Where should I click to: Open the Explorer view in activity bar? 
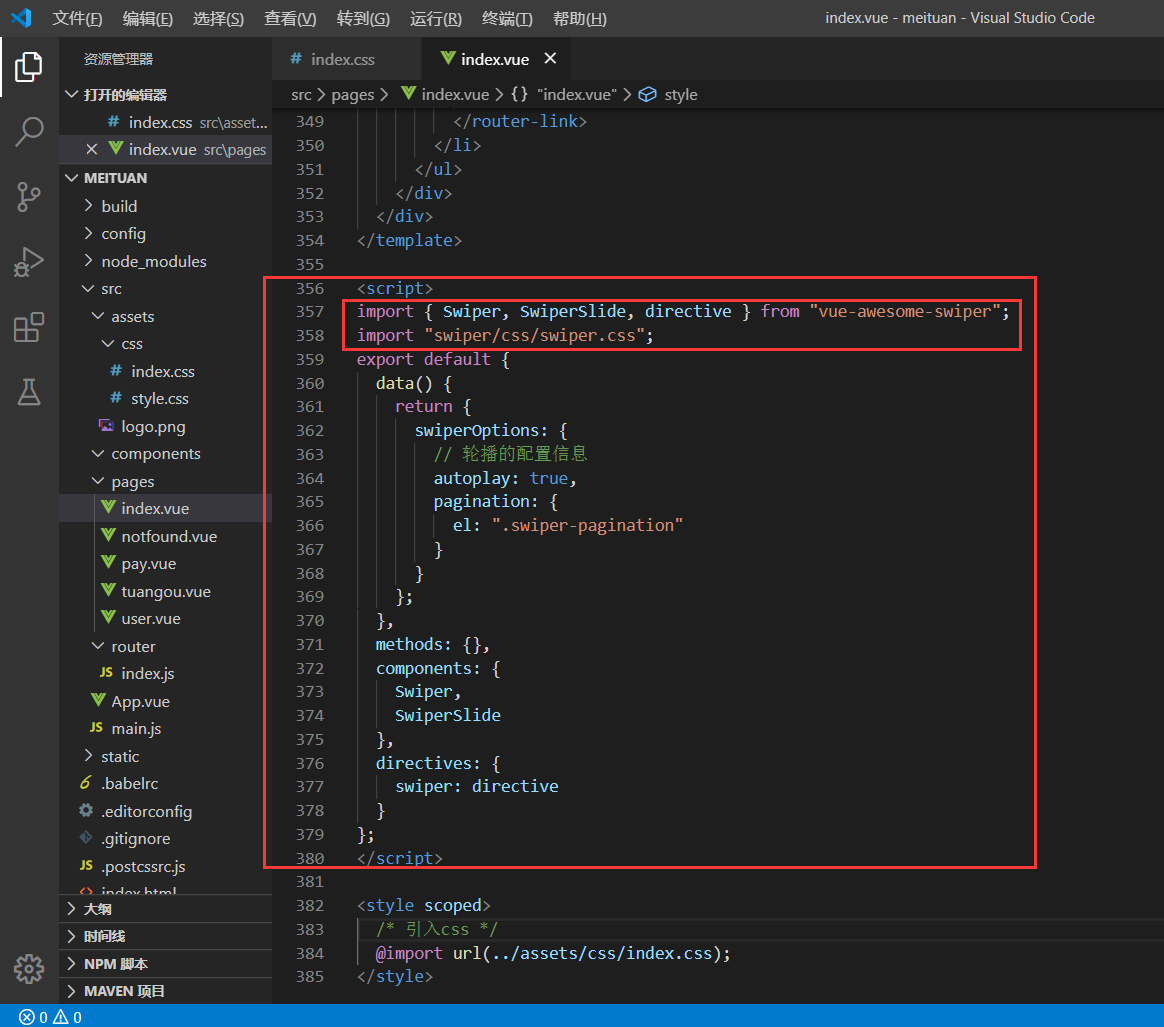pyautogui.click(x=28, y=67)
